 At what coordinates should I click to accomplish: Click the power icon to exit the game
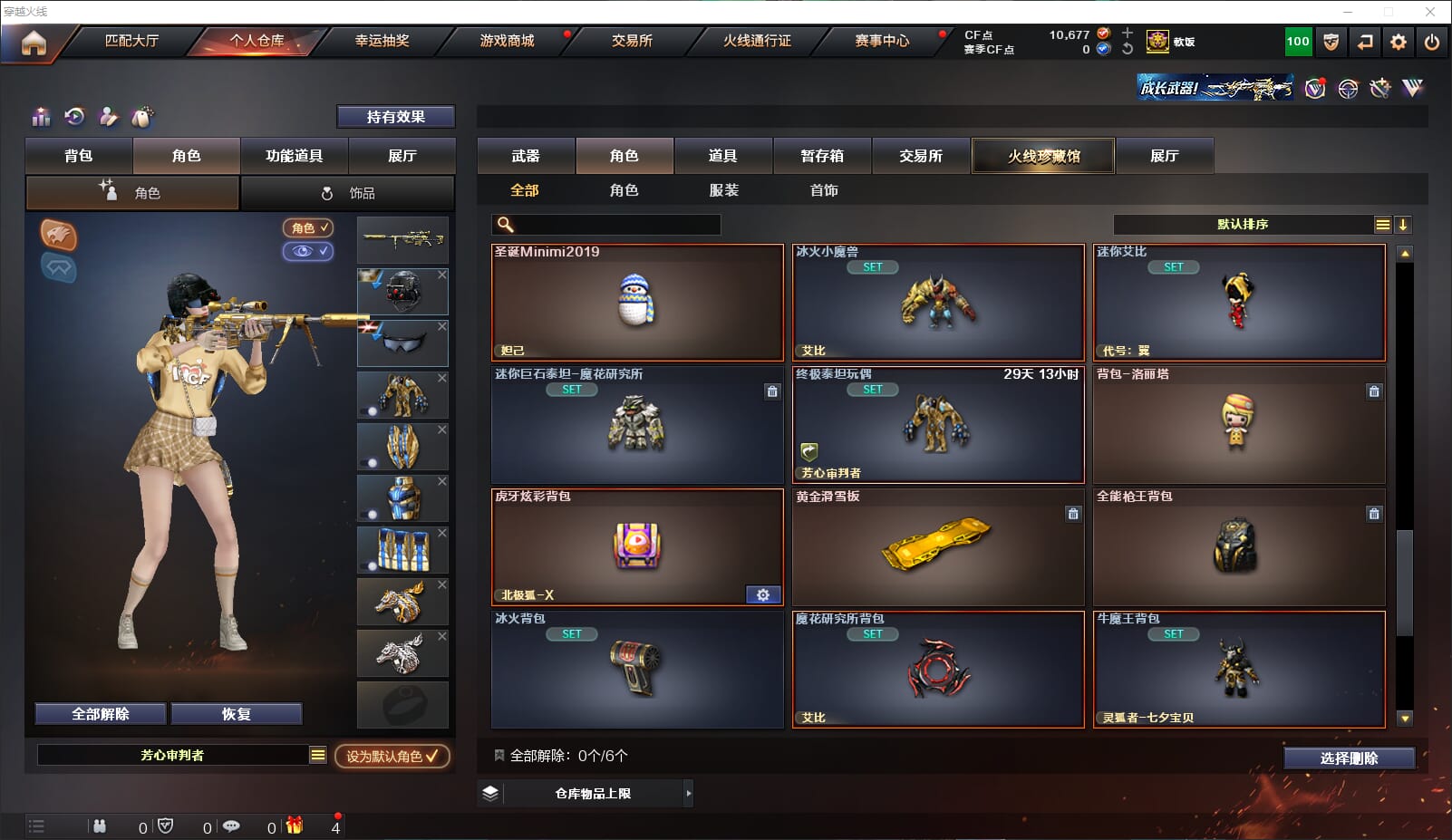(1432, 42)
